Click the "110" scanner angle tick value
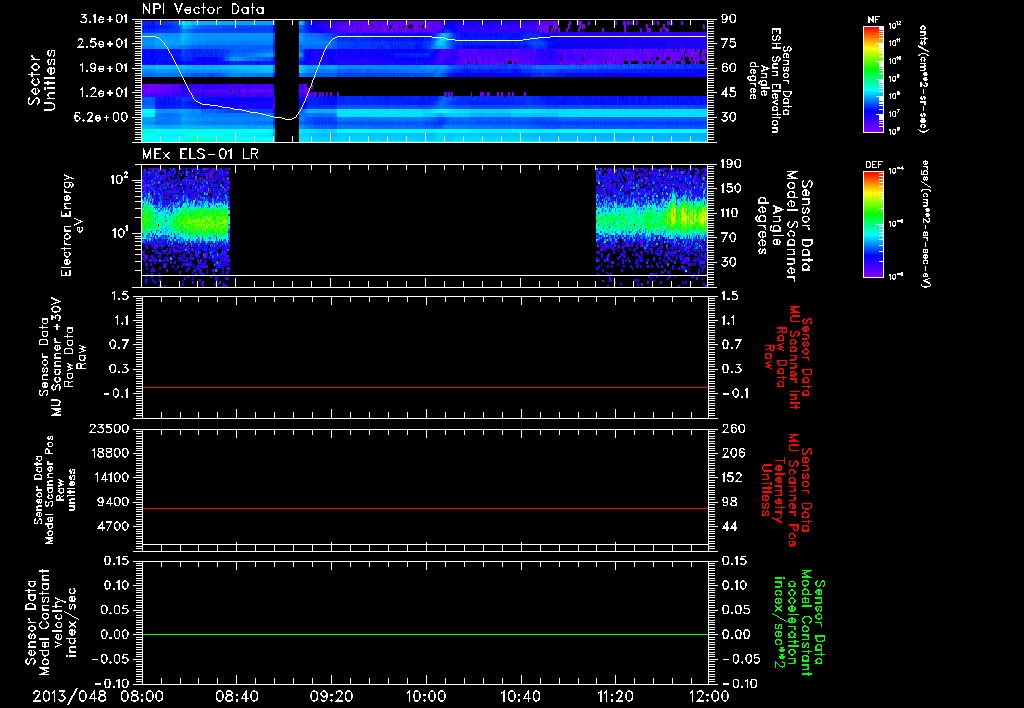1024x708 pixels. tap(731, 213)
